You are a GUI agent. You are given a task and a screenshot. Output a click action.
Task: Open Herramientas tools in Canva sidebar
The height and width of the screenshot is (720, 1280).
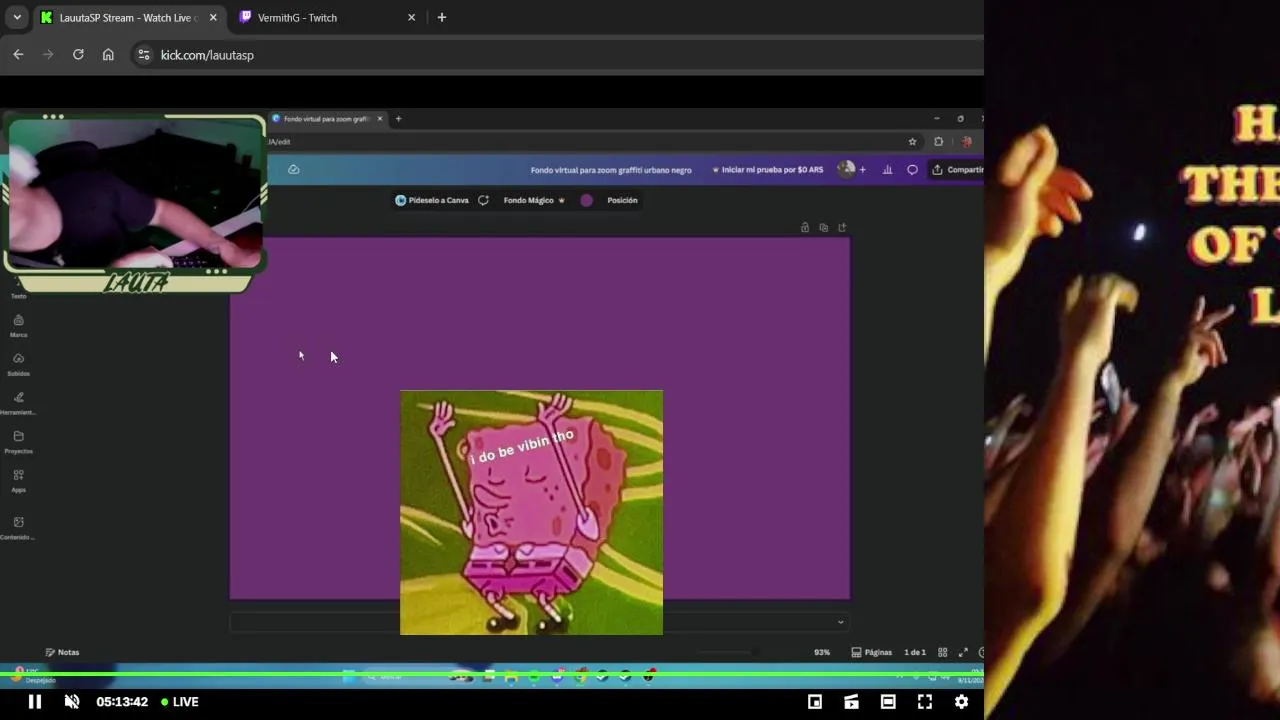tap(18, 403)
